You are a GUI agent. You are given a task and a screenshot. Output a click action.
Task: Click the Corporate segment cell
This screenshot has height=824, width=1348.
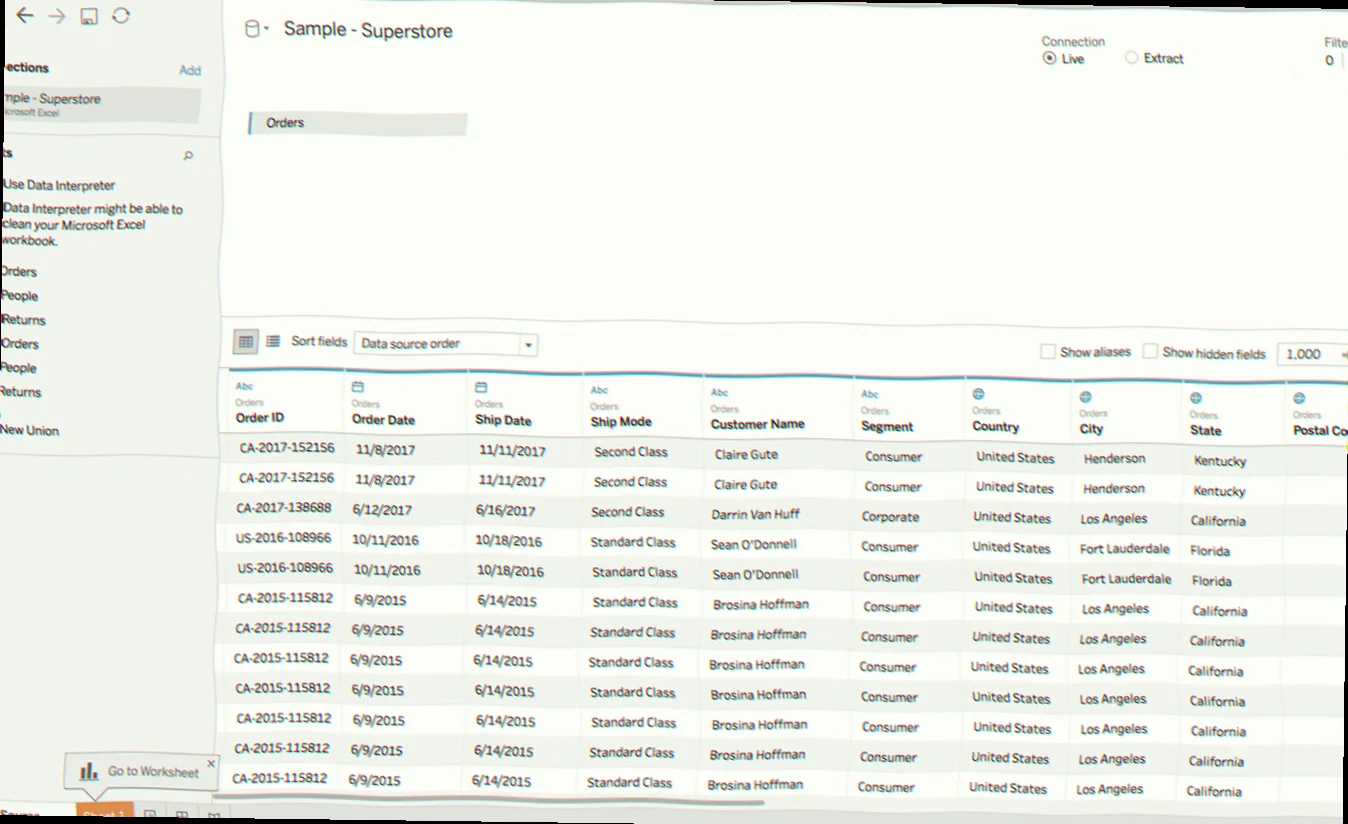(890, 517)
